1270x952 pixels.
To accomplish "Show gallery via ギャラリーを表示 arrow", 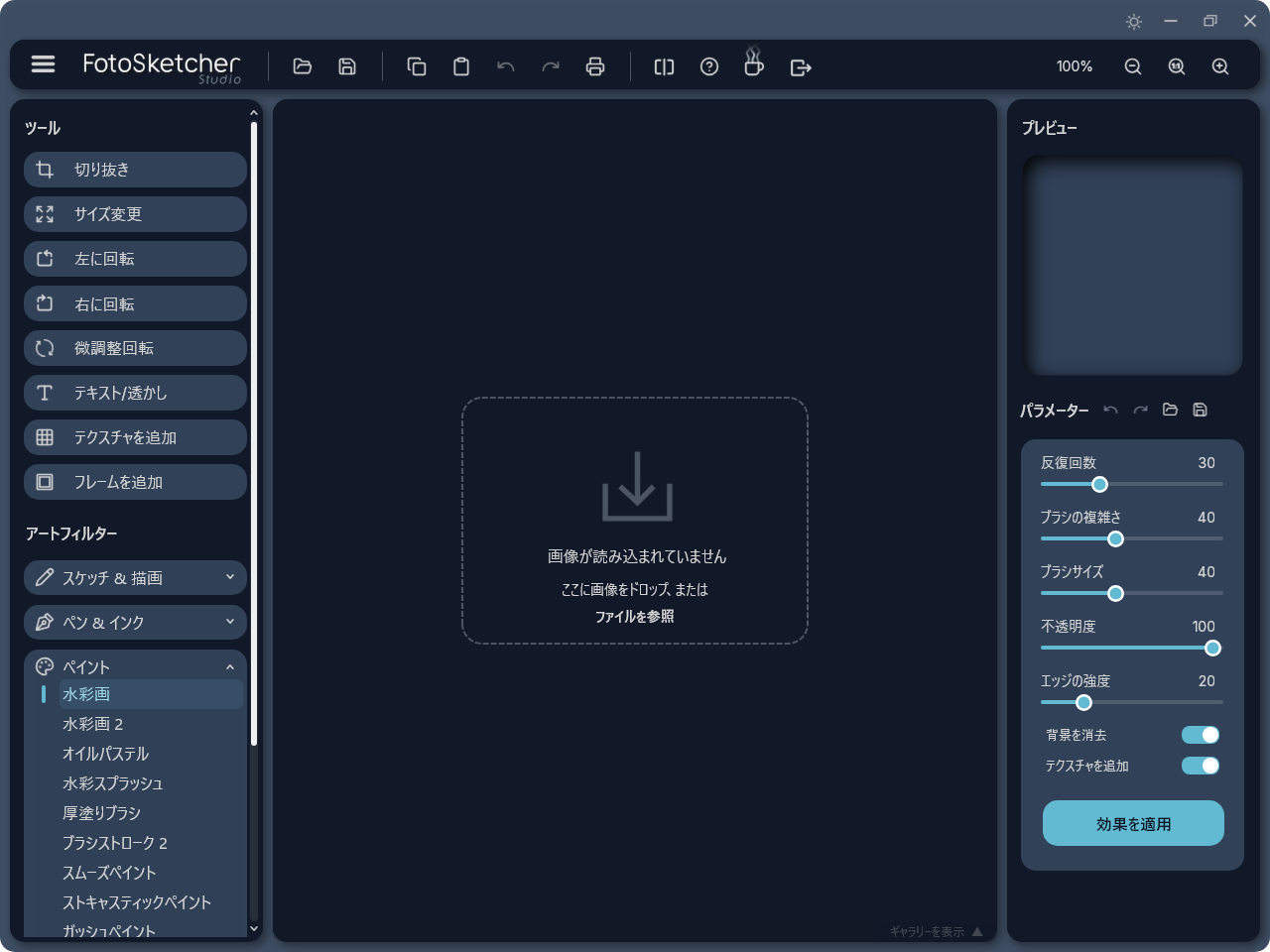I will coord(977,931).
